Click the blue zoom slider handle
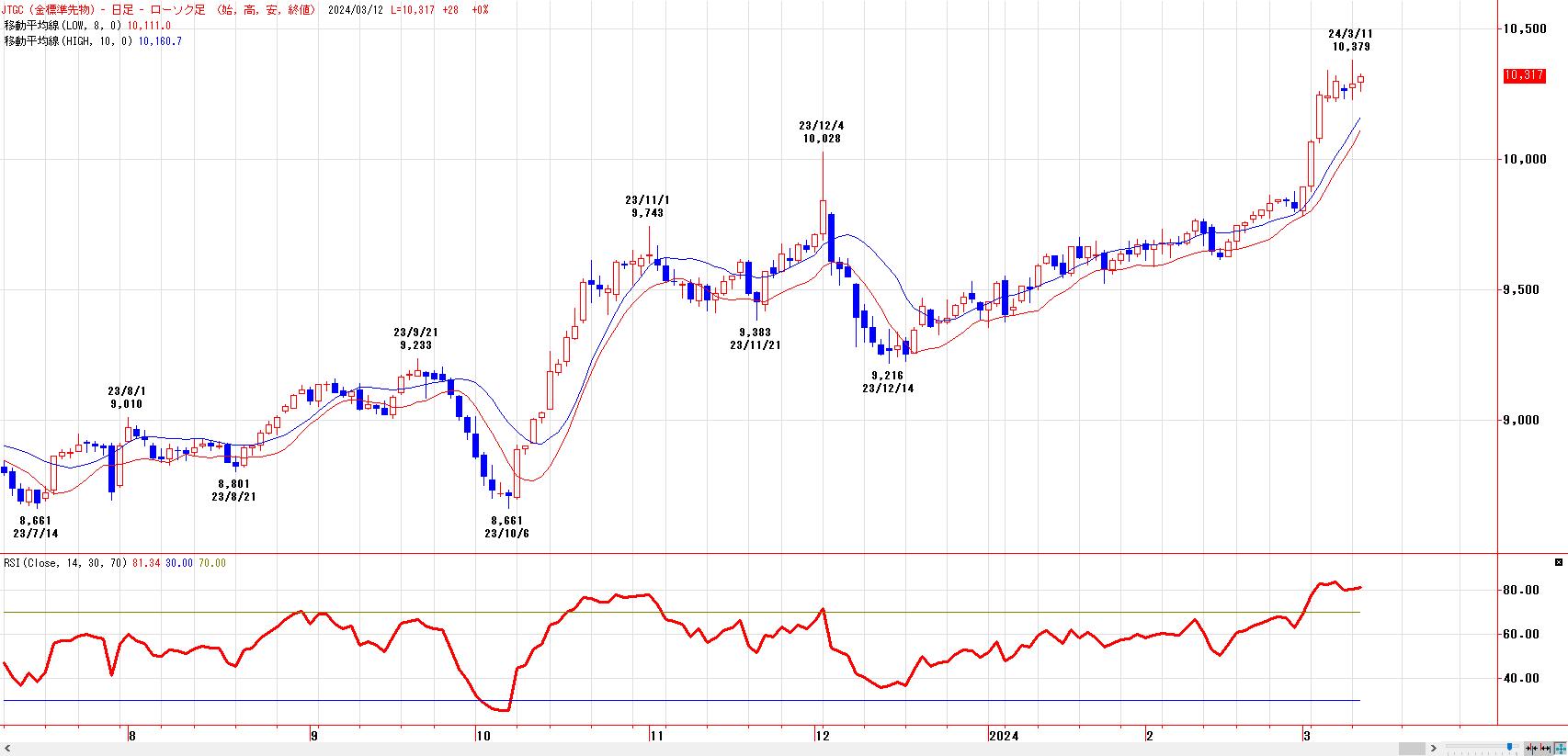Screen dimensions: 1568x756 click(x=1509, y=748)
